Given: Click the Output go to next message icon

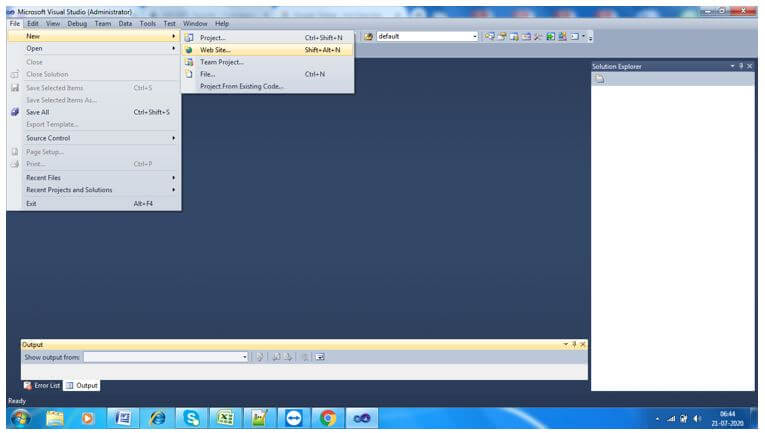Looking at the screenshot, I should (288, 357).
